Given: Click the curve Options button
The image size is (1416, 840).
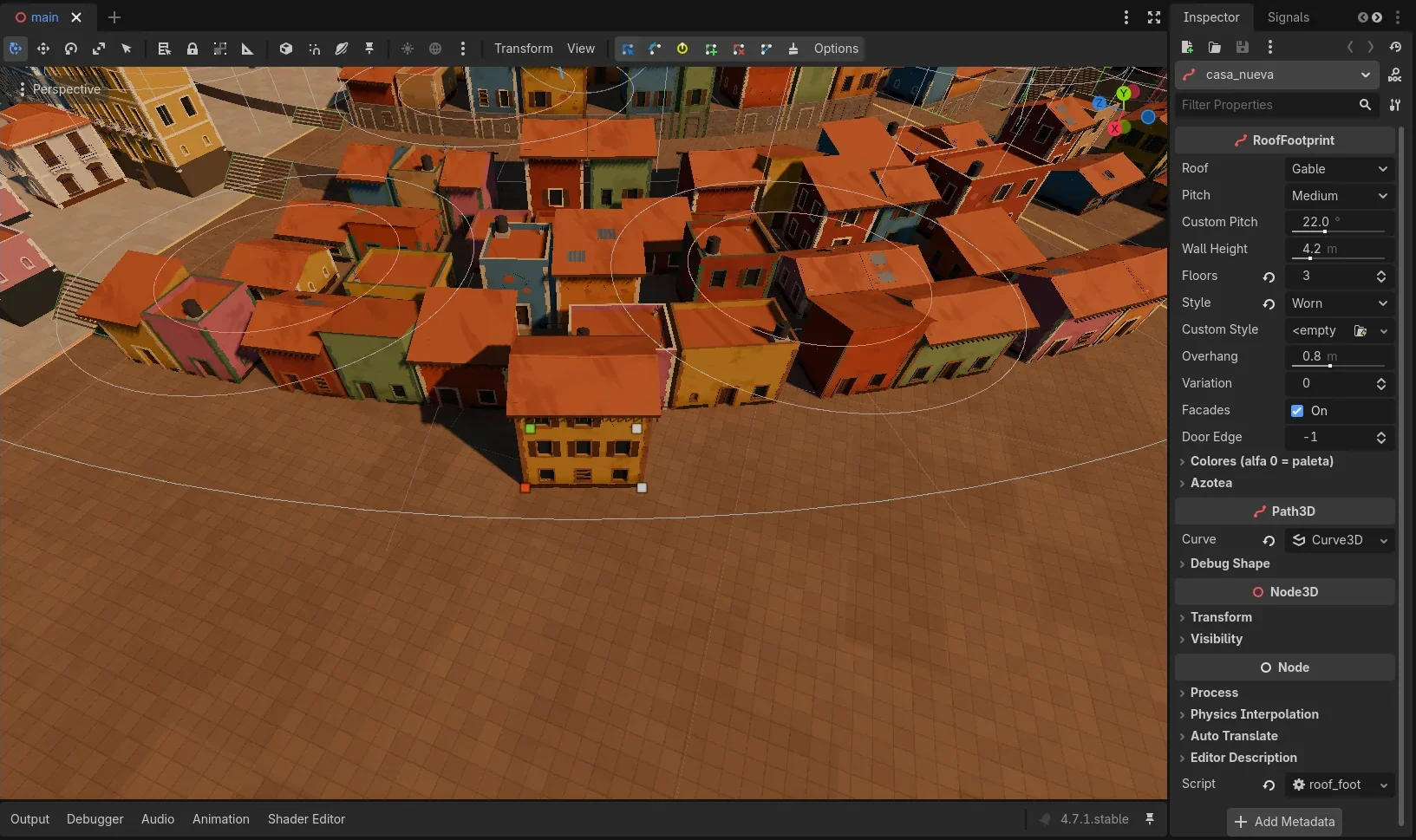Looking at the screenshot, I should pyautogui.click(x=836, y=49).
